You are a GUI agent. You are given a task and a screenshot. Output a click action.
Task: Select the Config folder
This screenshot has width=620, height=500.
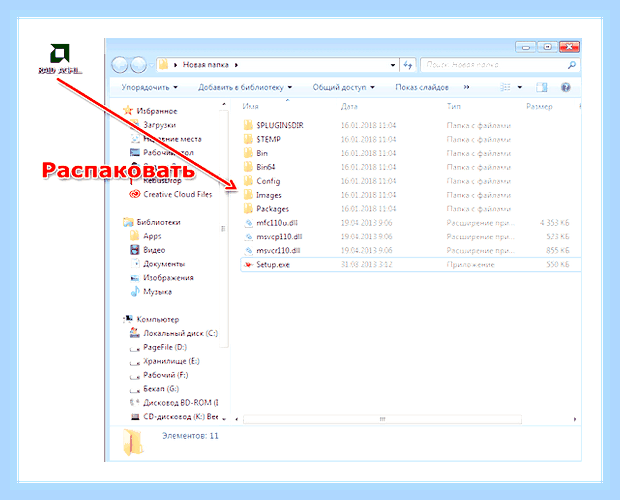coord(262,181)
